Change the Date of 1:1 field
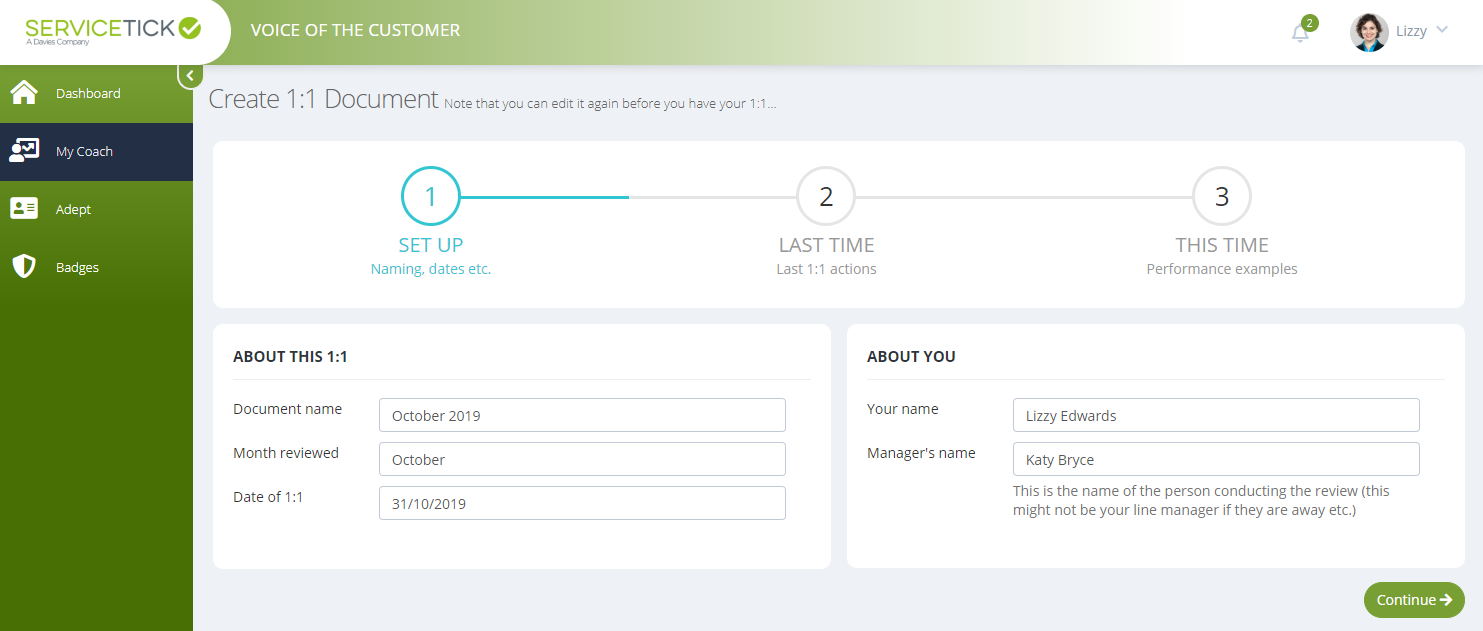The height and width of the screenshot is (631, 1483). click(x=582, y=503)
